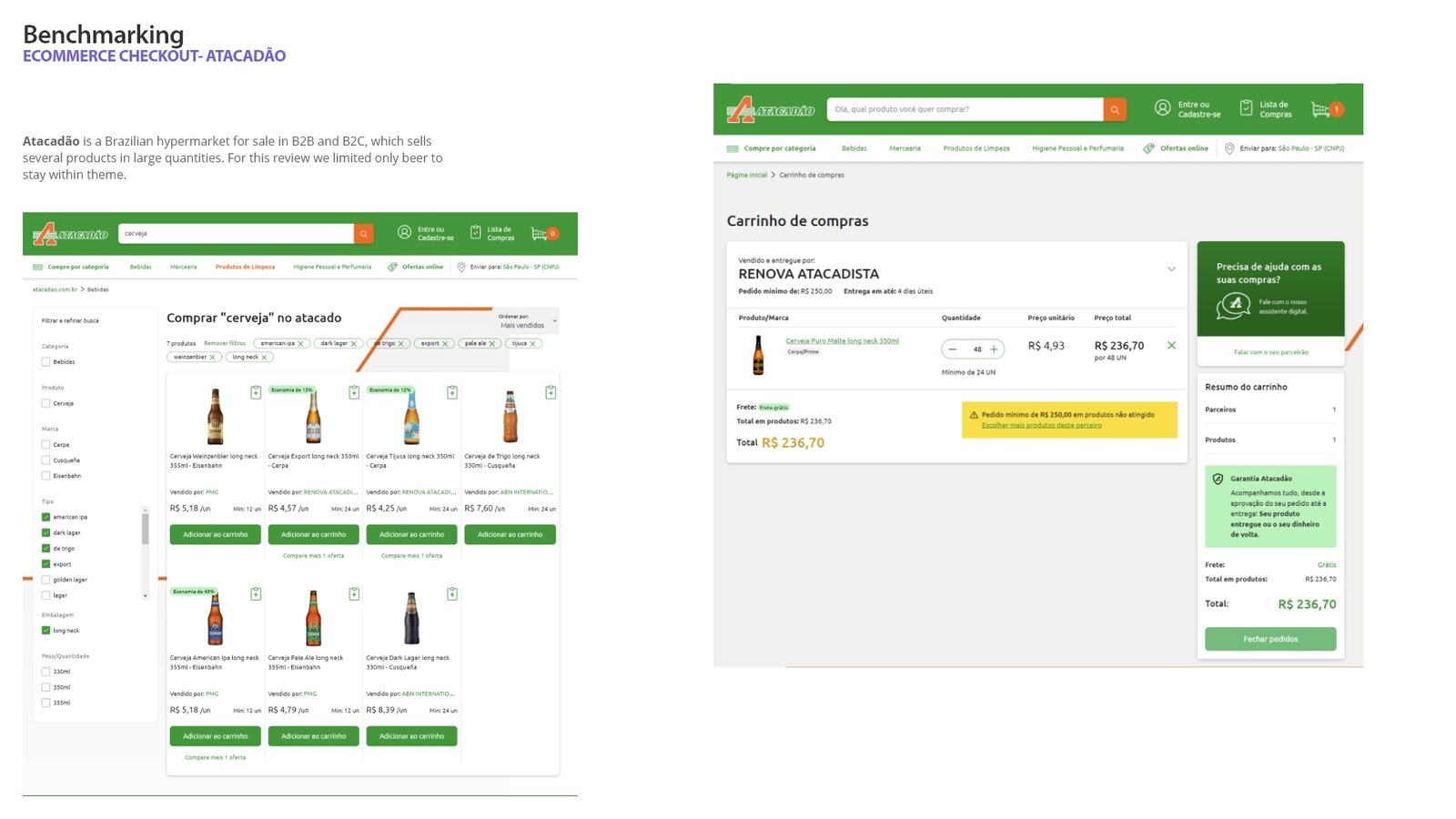Add Cerveja Dark Lager Cusqueña to cart
Viewport: 1456px width, 819px height.
point(411,736)
